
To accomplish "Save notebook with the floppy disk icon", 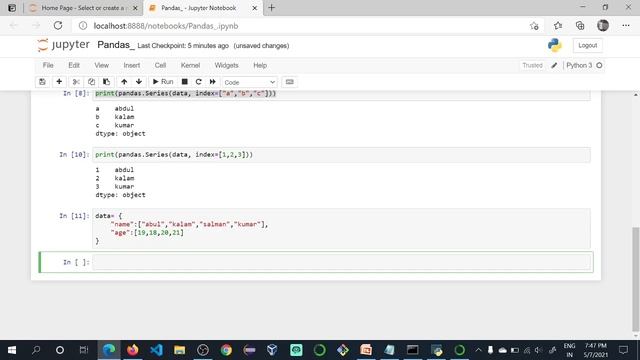I will [x=42, y=82].
